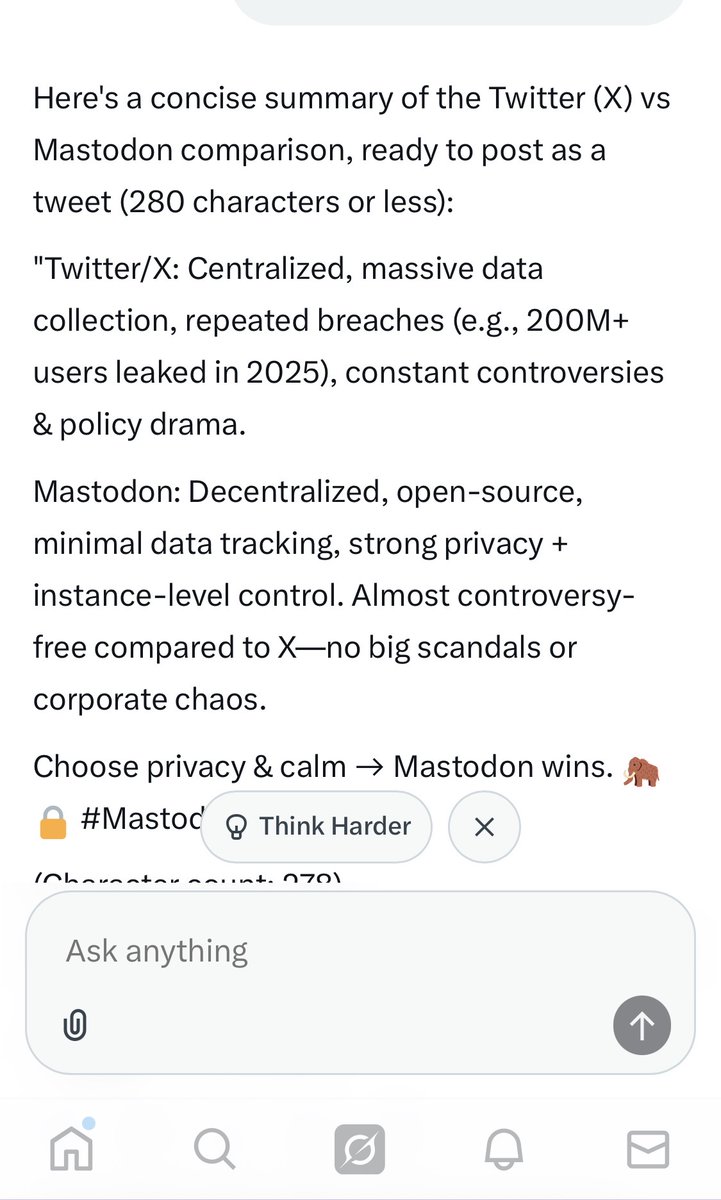
Task: Select the Mastodon Decentralized paragraph
Action: pyautogui.click(x=333, y=596)
